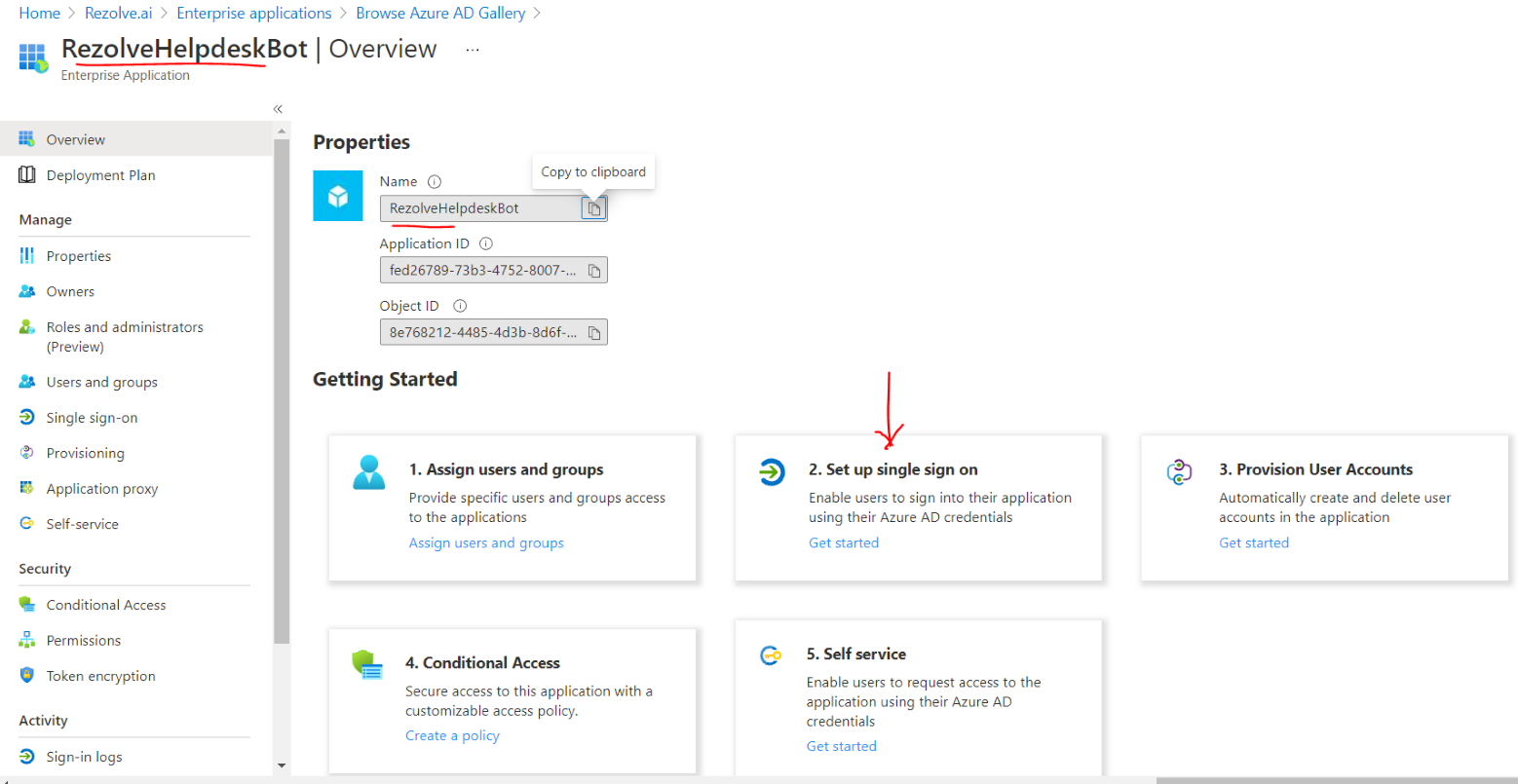The width and height of the screenshot is (1518, 784).
Task: Click the bottom horizontal scrollbar thumb
Action: point(1336,780)
